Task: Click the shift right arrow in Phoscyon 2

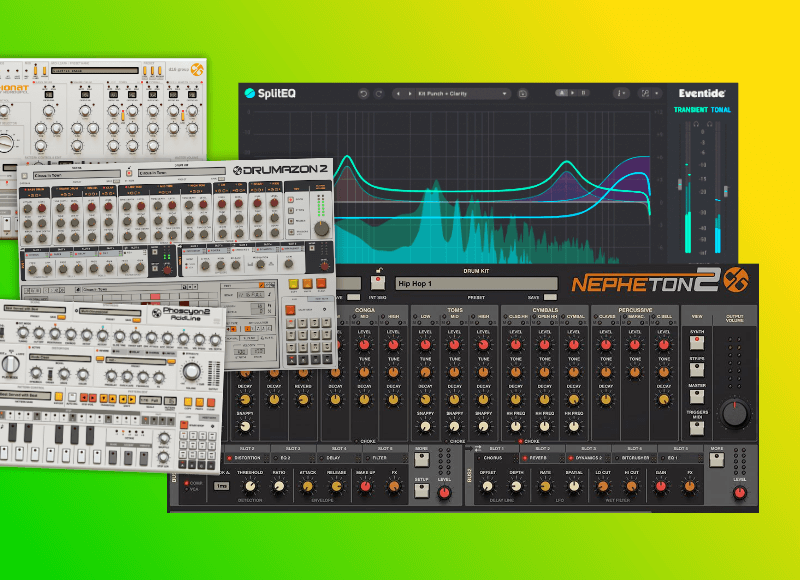Action: 132,399
